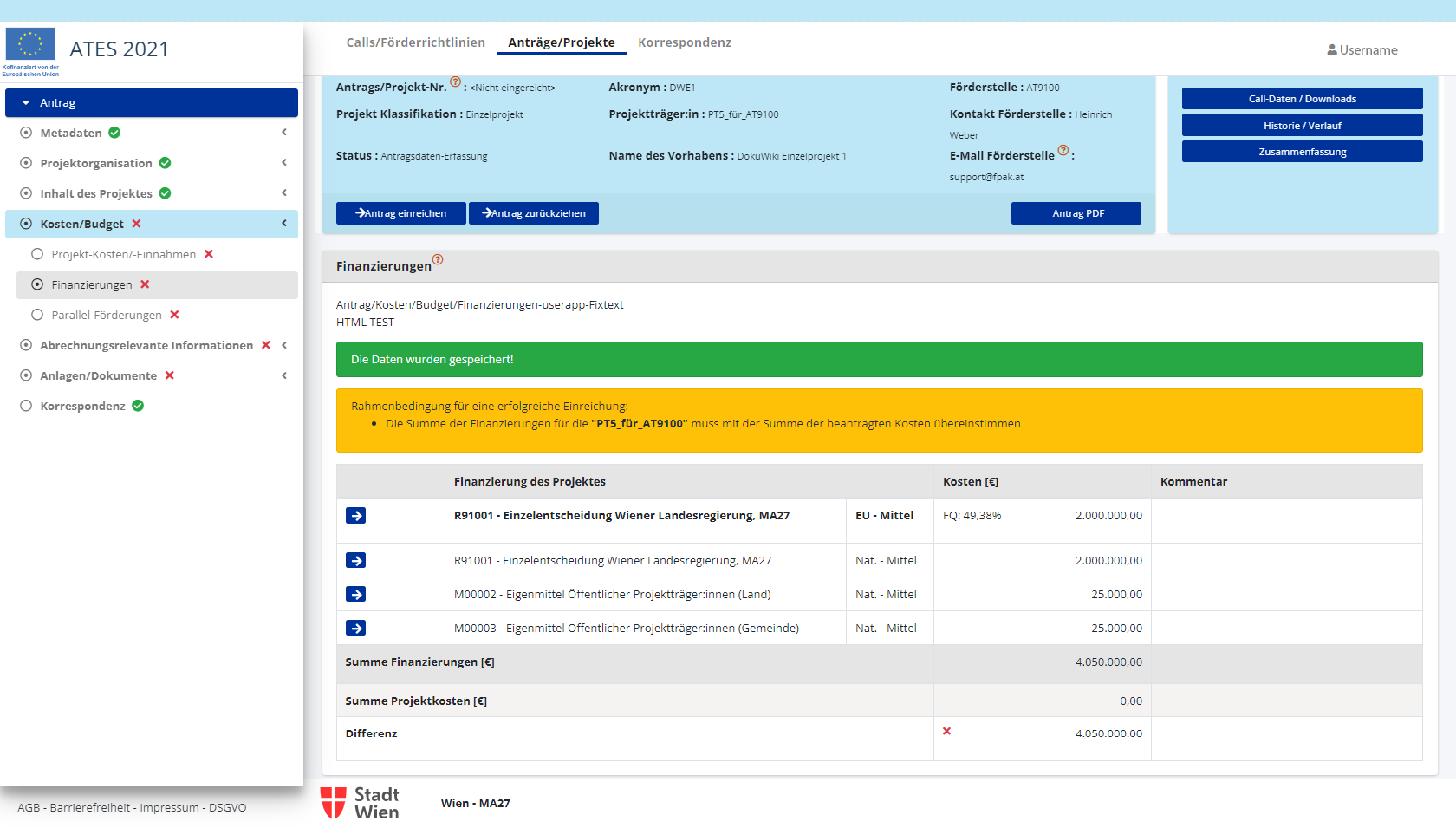The image size is (1456, 828).
Task: Click help icon beside E-Mail Förderstelle
Action: pos(1063,150)
